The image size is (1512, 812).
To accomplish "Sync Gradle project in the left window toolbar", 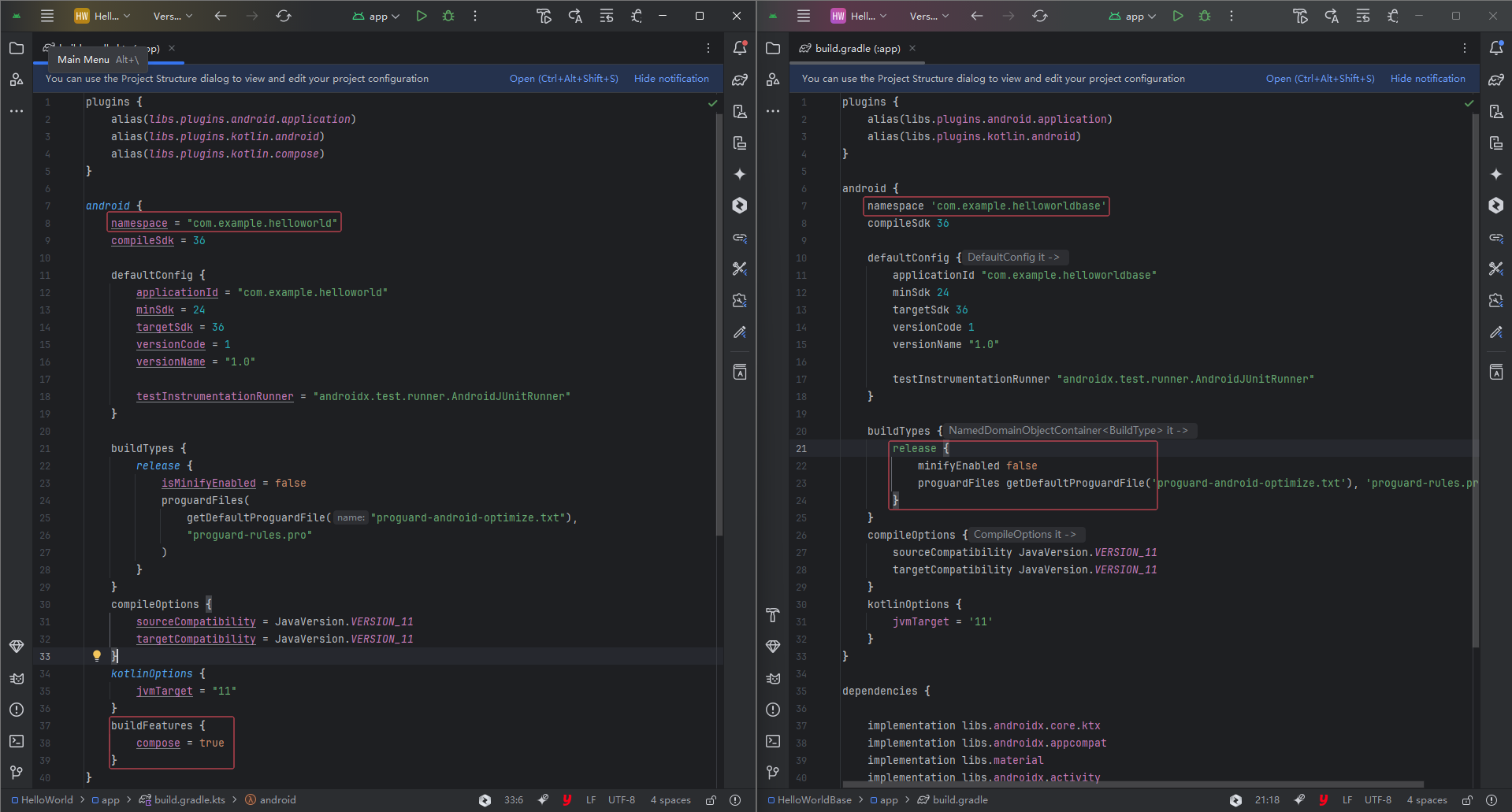I will (x=284, y=16).
